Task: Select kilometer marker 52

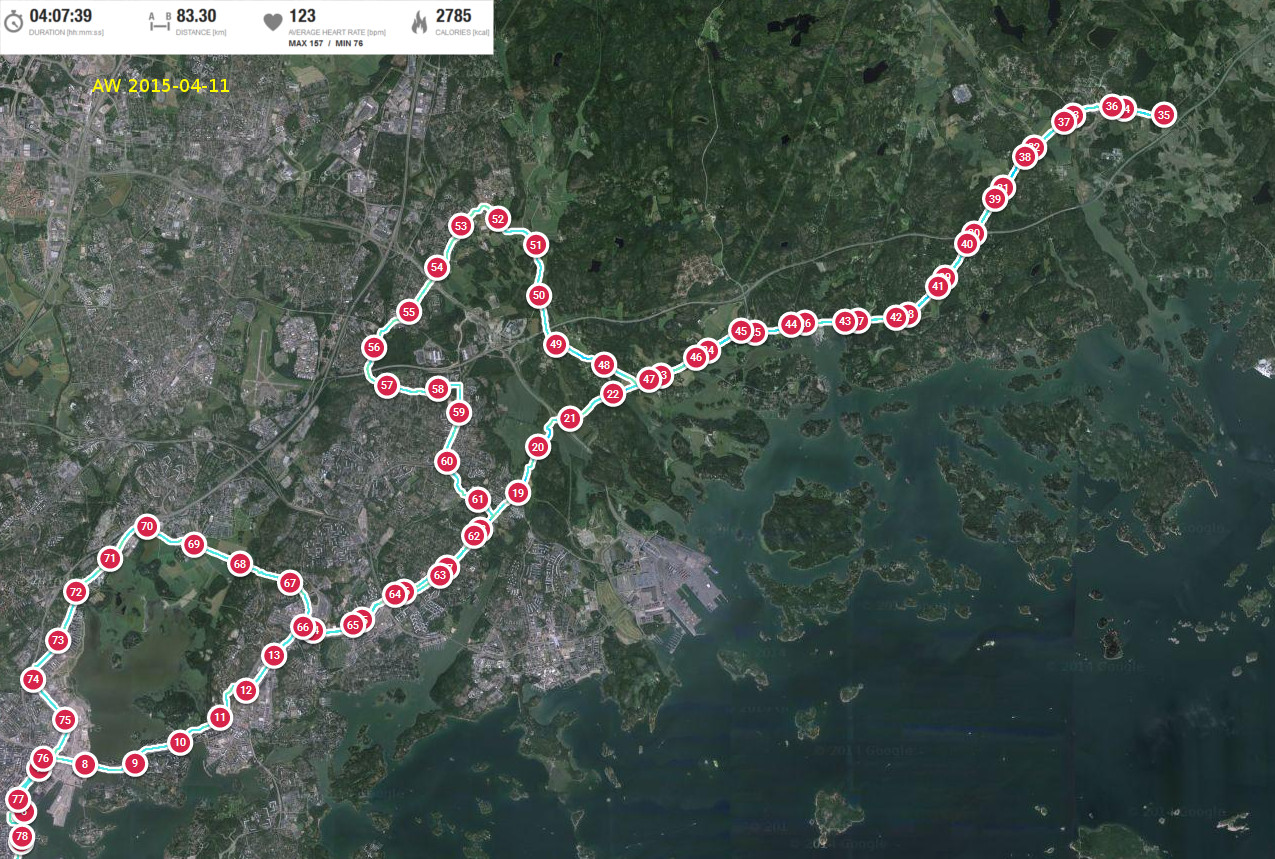Action: (x=497, y=219)
